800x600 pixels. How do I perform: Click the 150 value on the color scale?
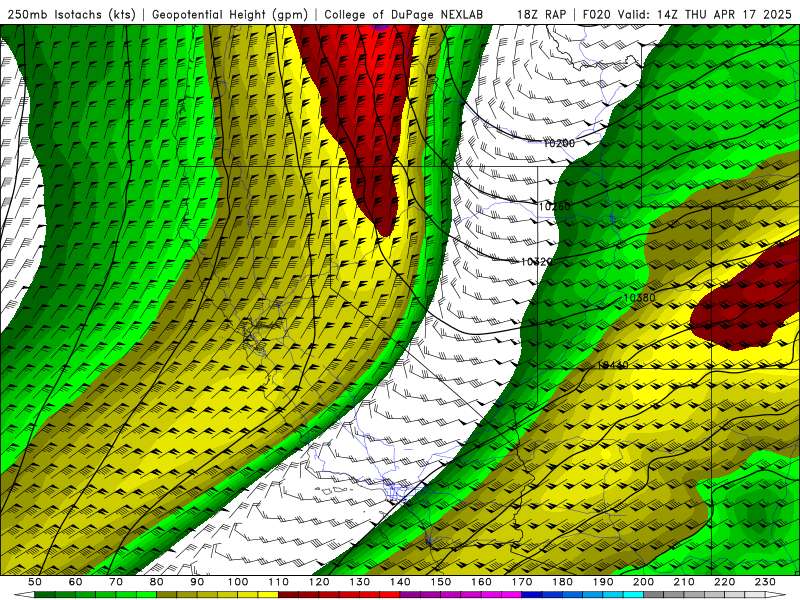[441, 582]
